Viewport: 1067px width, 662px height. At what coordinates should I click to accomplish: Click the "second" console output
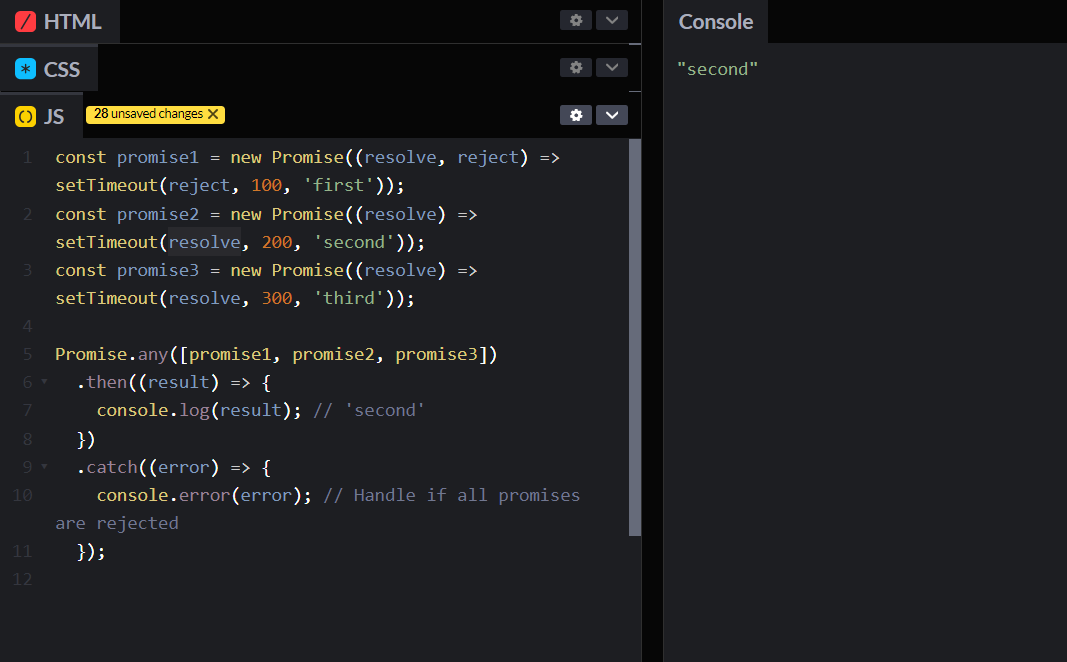coord(717,69)
